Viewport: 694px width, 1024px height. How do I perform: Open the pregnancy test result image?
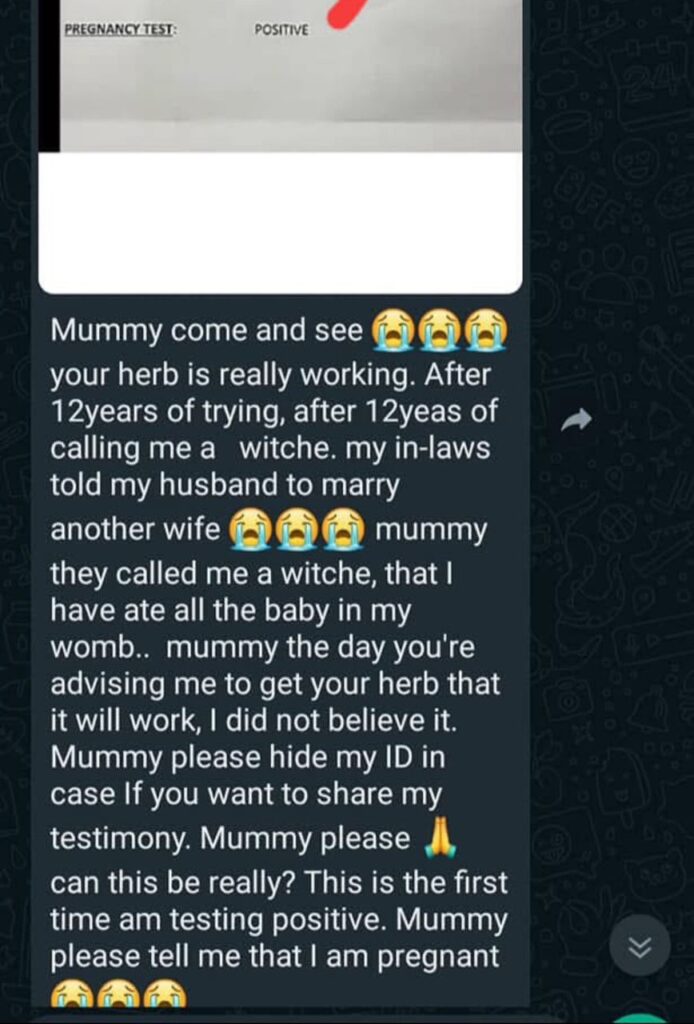tap(280, 146)
